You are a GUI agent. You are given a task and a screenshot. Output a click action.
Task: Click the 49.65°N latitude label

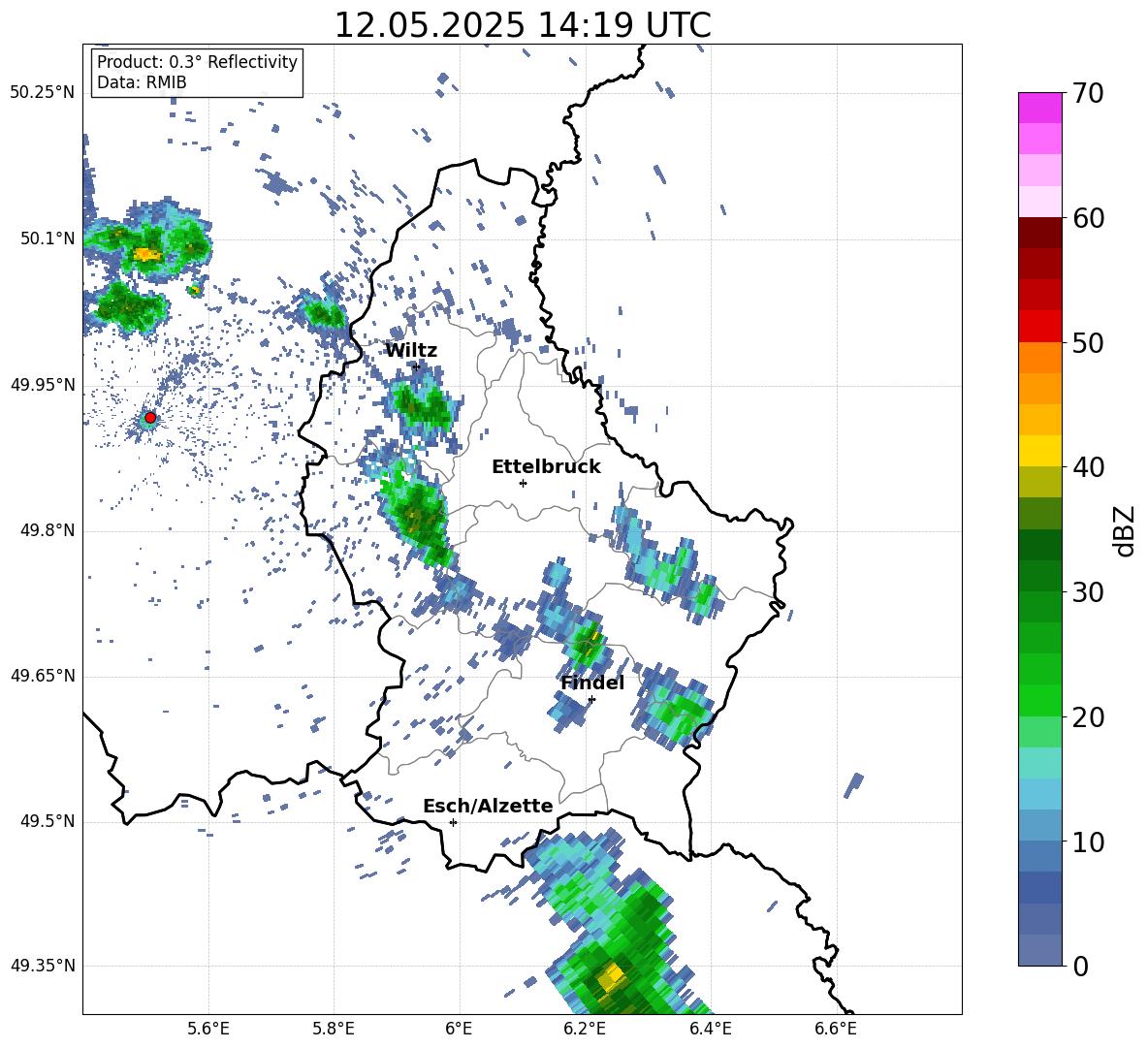(43, 677)
